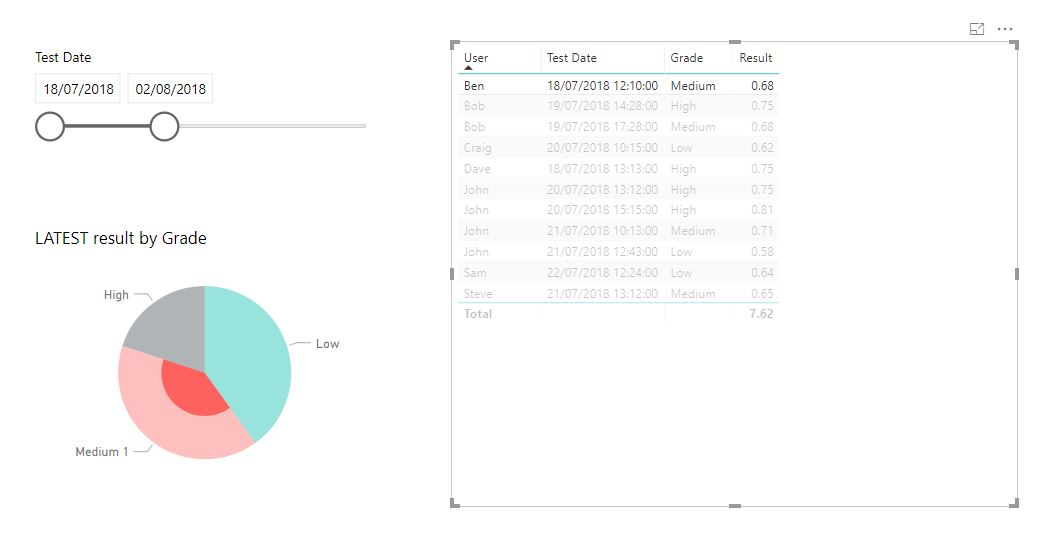Click the 'Medium 1' pie chart label

tap(101, 452)
